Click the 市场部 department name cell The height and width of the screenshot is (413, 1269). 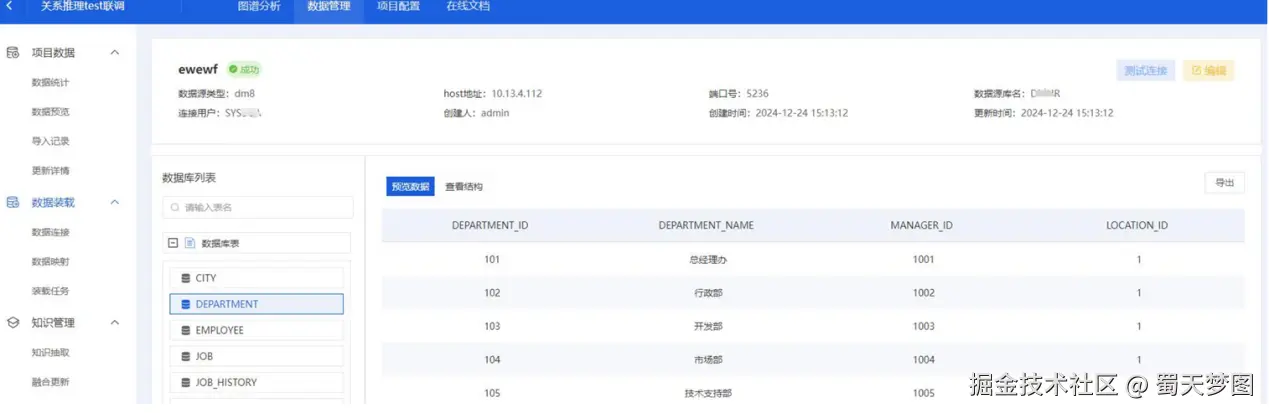click(708, 360)
